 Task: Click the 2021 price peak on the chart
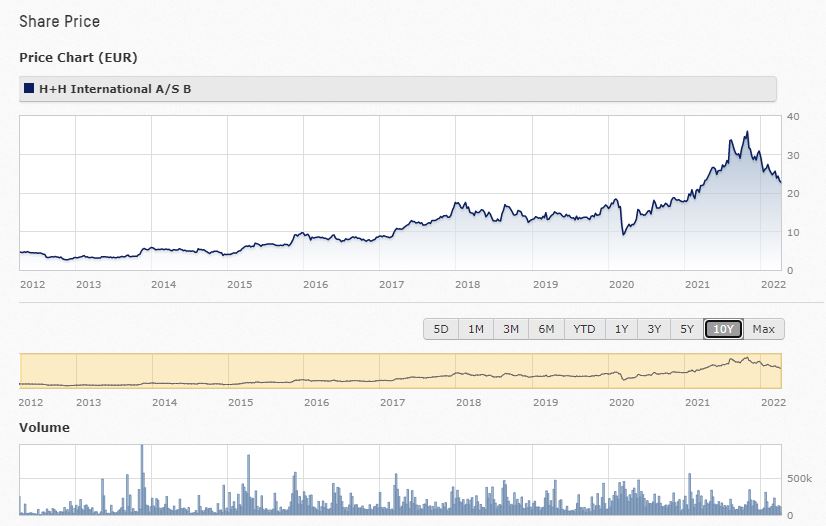click(x=746, y=132)
